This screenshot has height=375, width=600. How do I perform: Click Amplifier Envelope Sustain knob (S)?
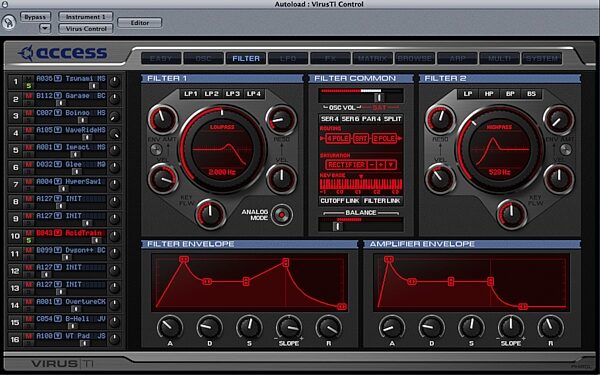(471, 327)
